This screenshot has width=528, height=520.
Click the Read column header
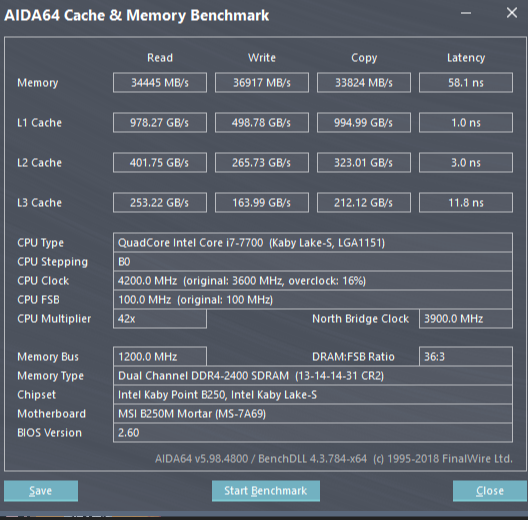(x=160, y=58)
